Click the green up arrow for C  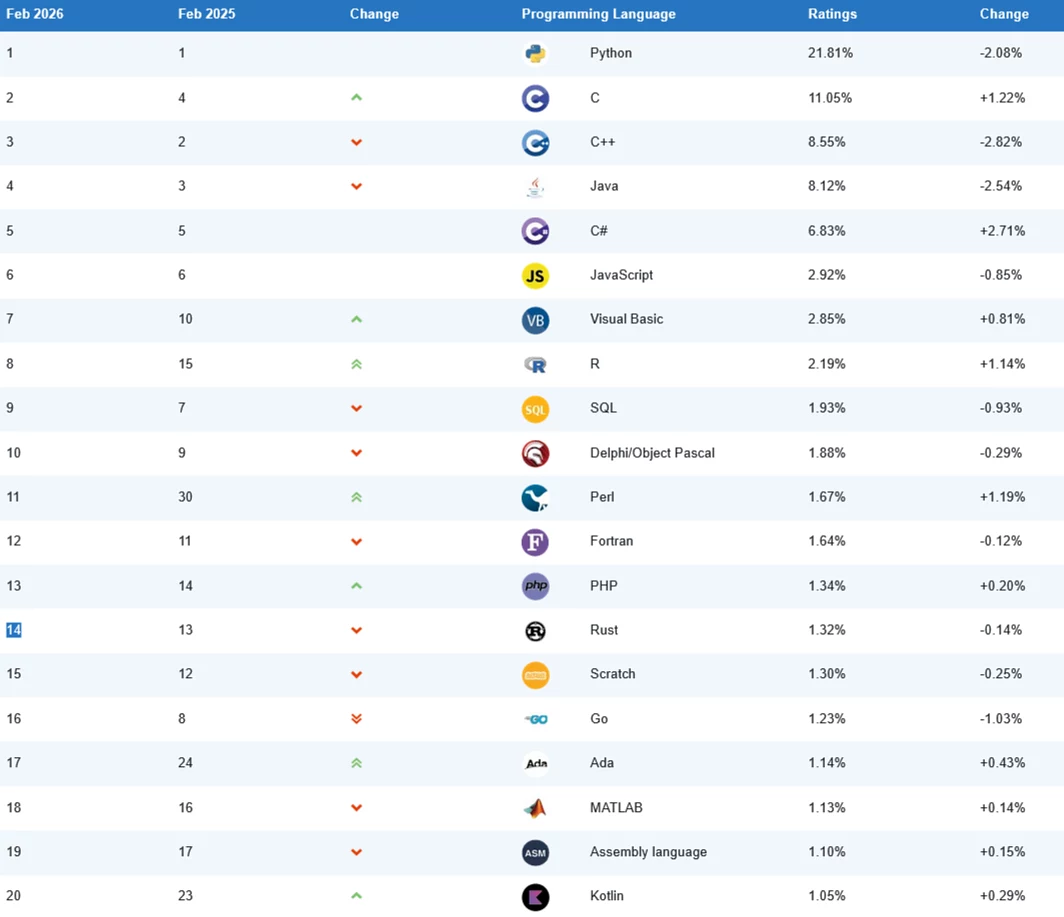tap(356, 98)
